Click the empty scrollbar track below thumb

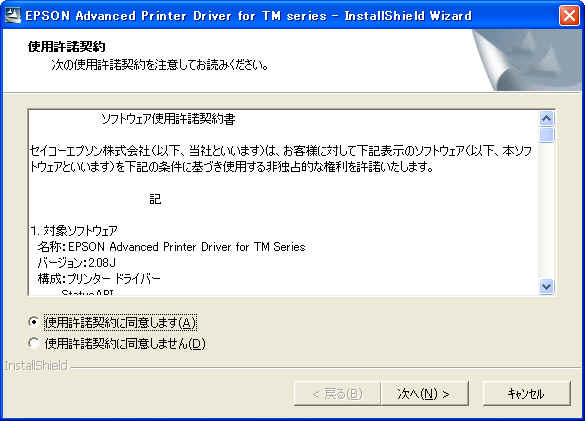click(x=547, y=211)
